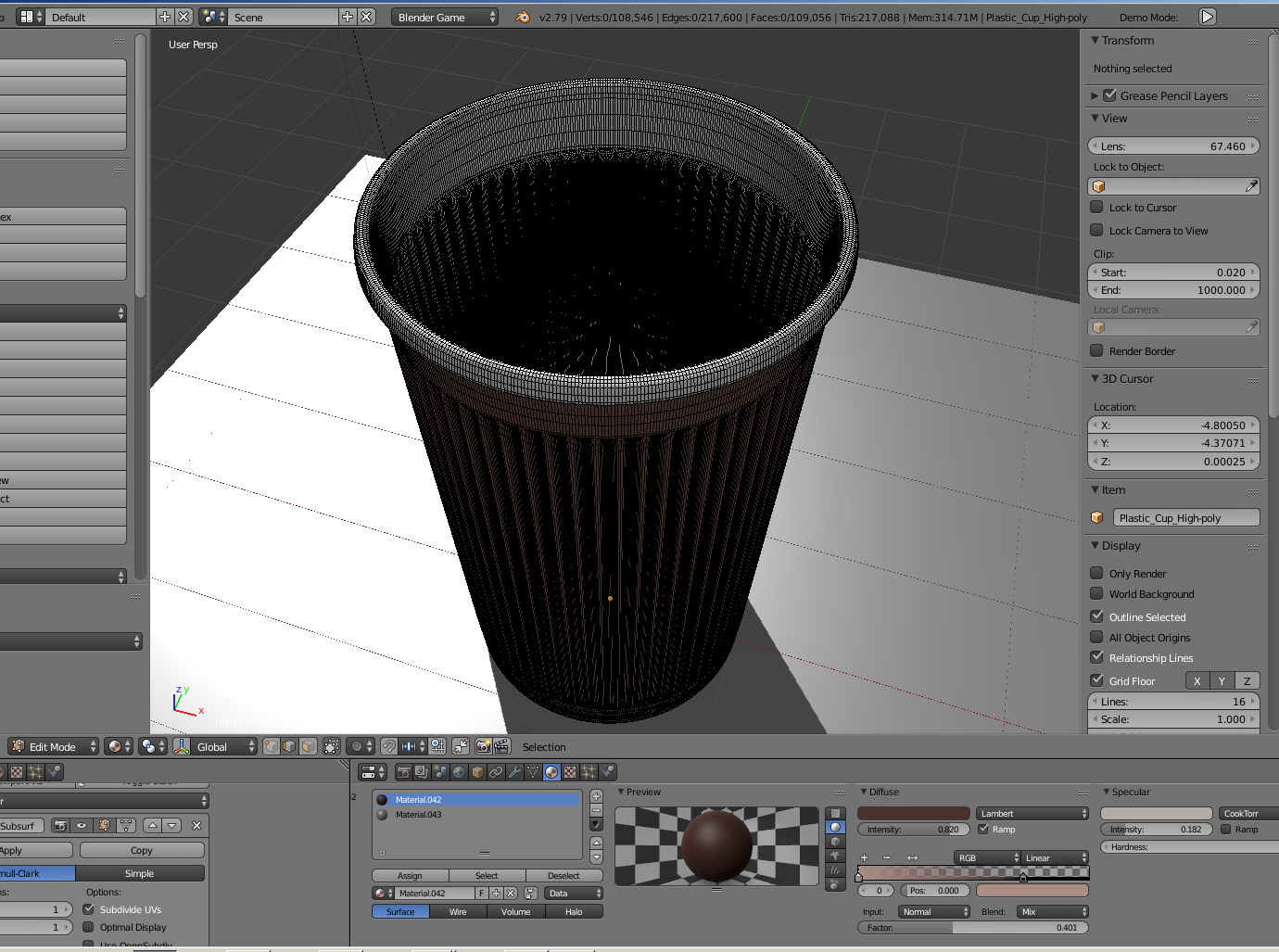The image size is (1279, 952).
Task: Enable the Lock Camera to View checkbox
Action: (x=1097, y=230)
